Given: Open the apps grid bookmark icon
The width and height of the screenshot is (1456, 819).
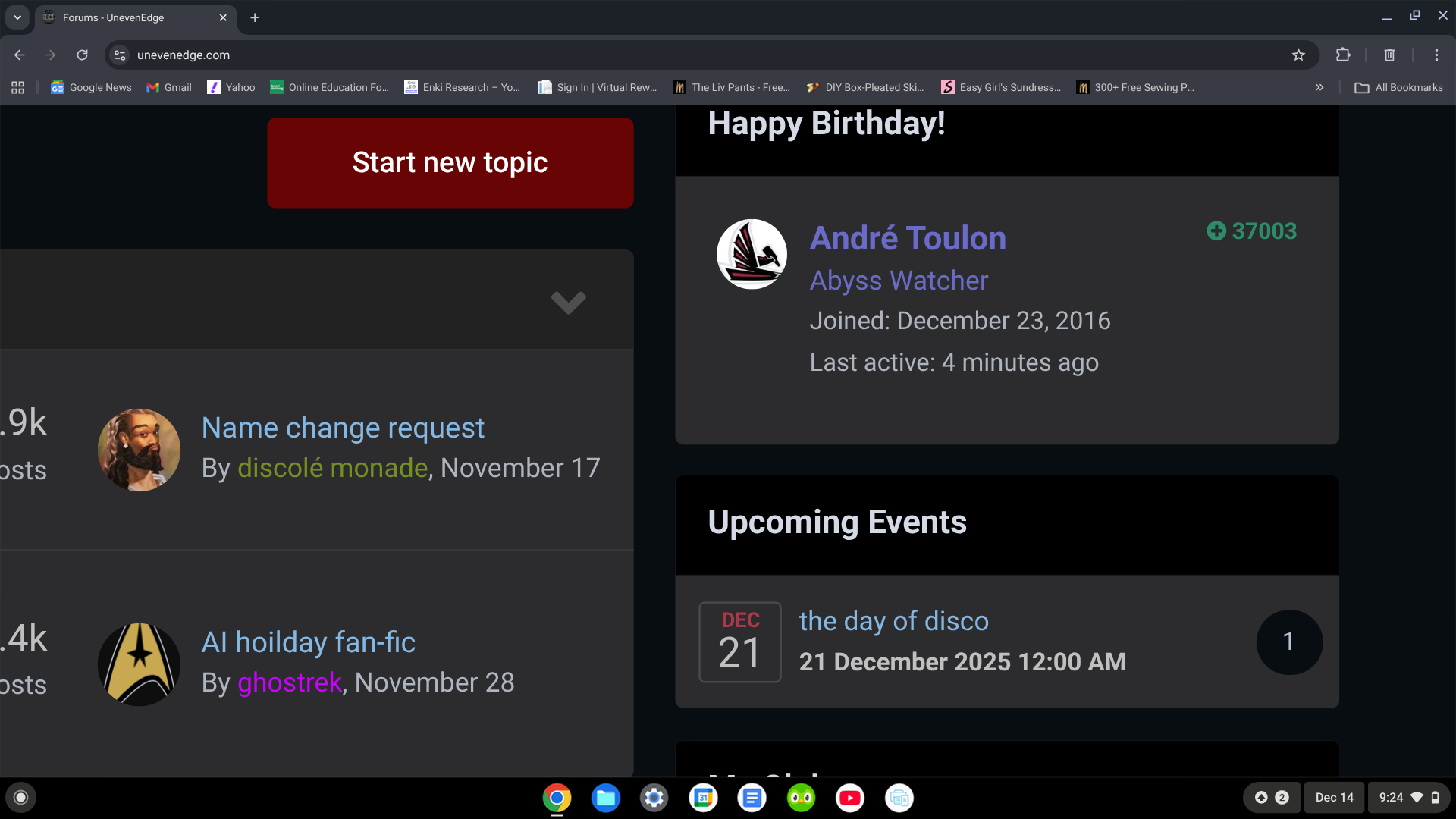Looking at the screenshot, I should tap(18, 87).
